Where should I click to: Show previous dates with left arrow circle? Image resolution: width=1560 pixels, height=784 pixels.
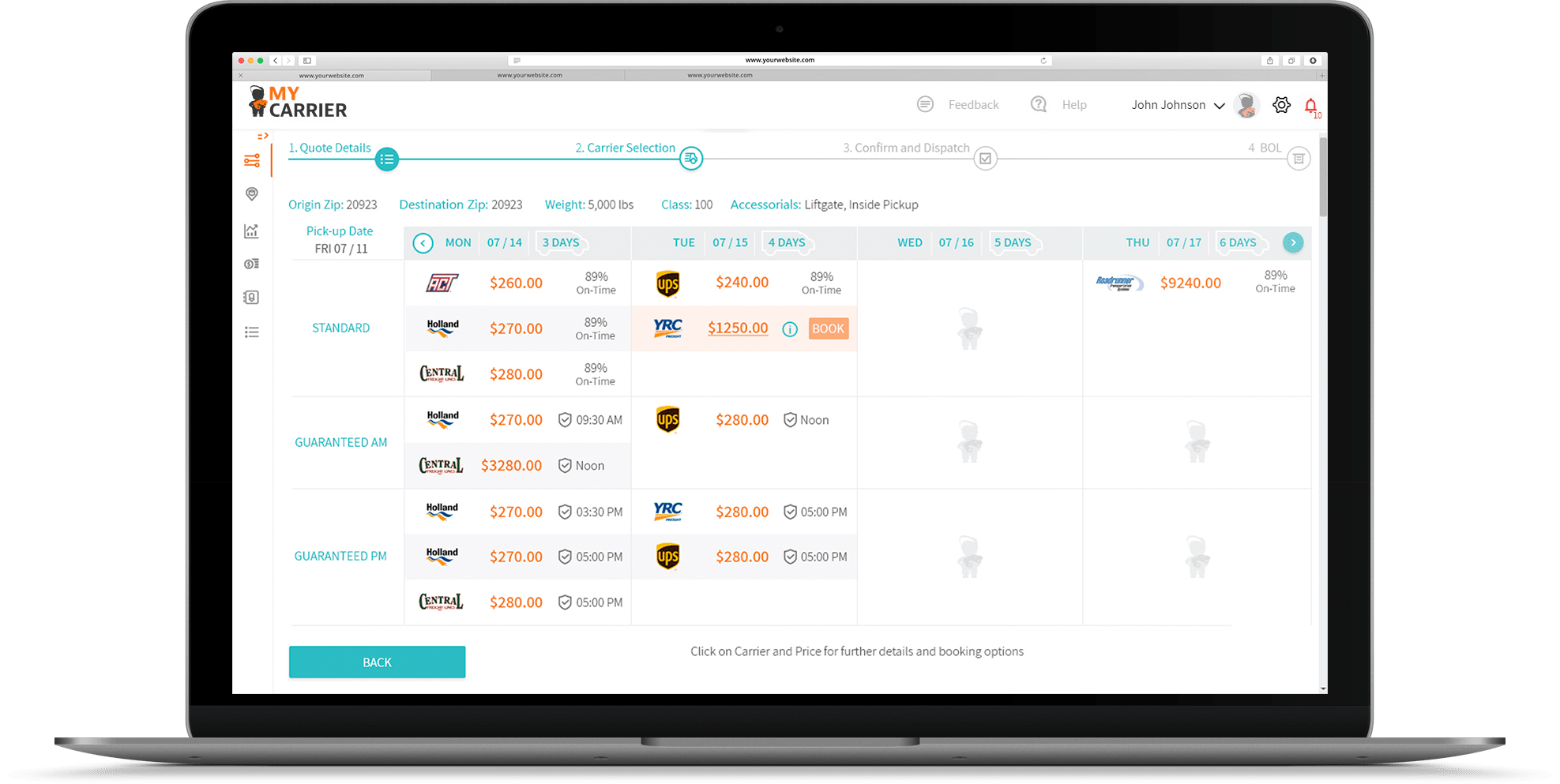pyautogui.click(x=423, y=243)
